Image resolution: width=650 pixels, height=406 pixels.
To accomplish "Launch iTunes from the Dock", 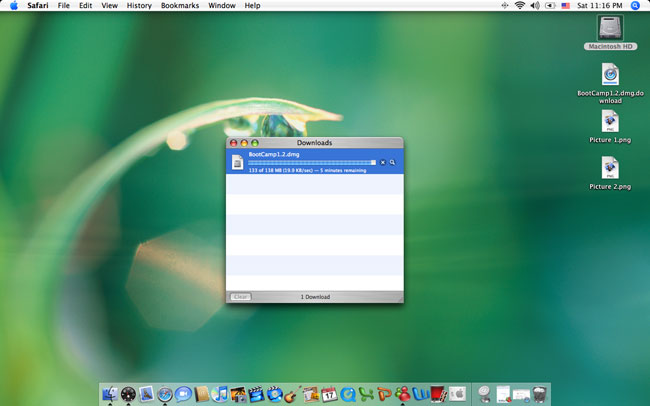I will click(x=220, y=394).
